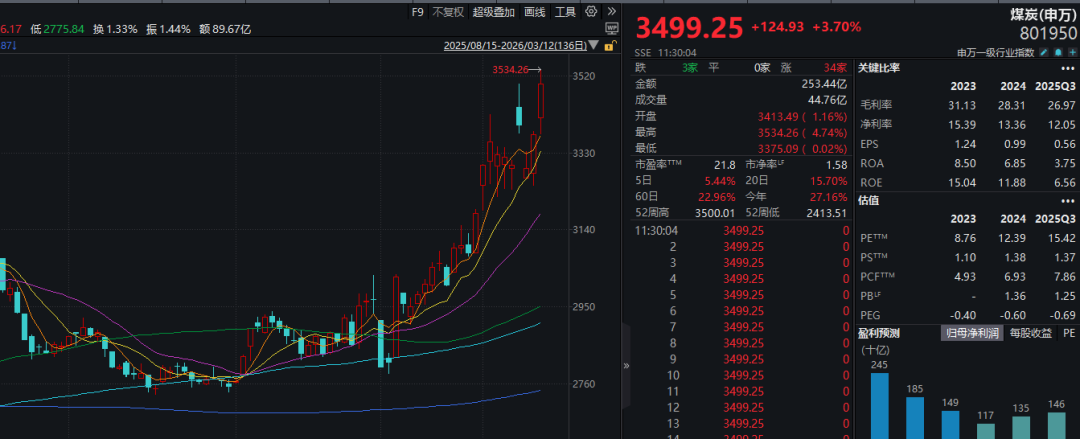This screenshot has width=1080, height=439.
Task: Expand more toolbar options double-chevron
Action: click(x=611, y=12)
